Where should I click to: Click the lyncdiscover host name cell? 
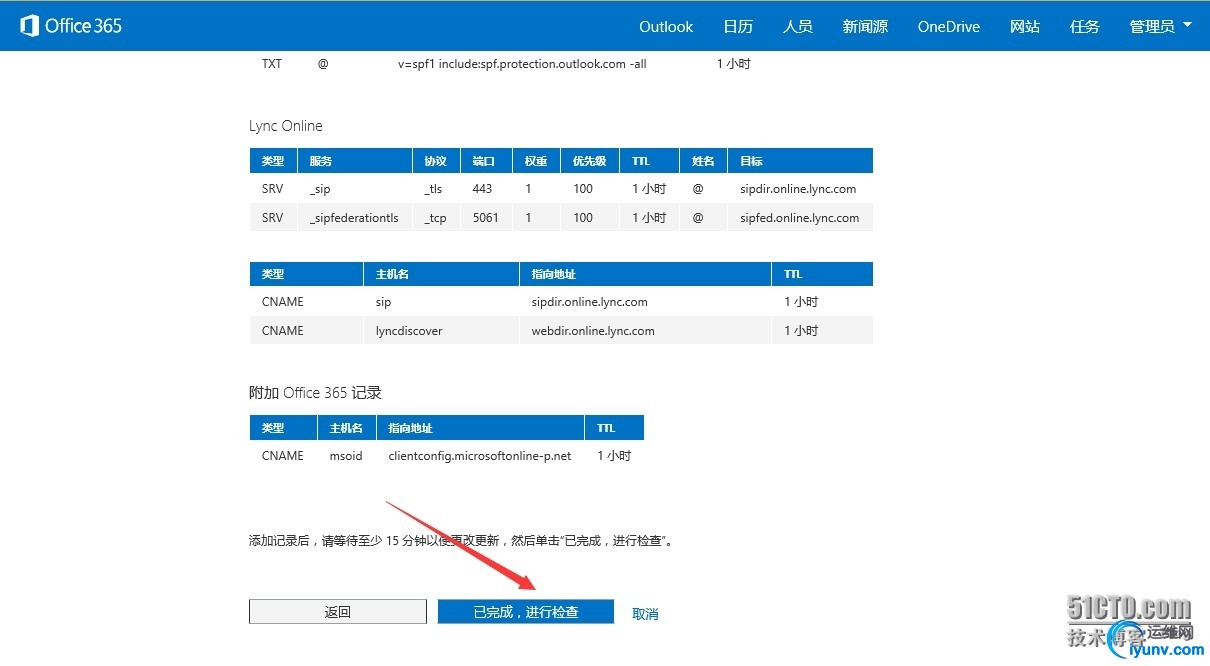point(441,331)
